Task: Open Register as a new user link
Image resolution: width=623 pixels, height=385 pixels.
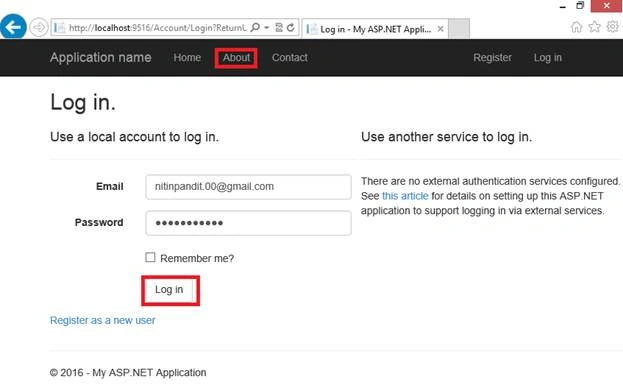Action: click(103, 320)
